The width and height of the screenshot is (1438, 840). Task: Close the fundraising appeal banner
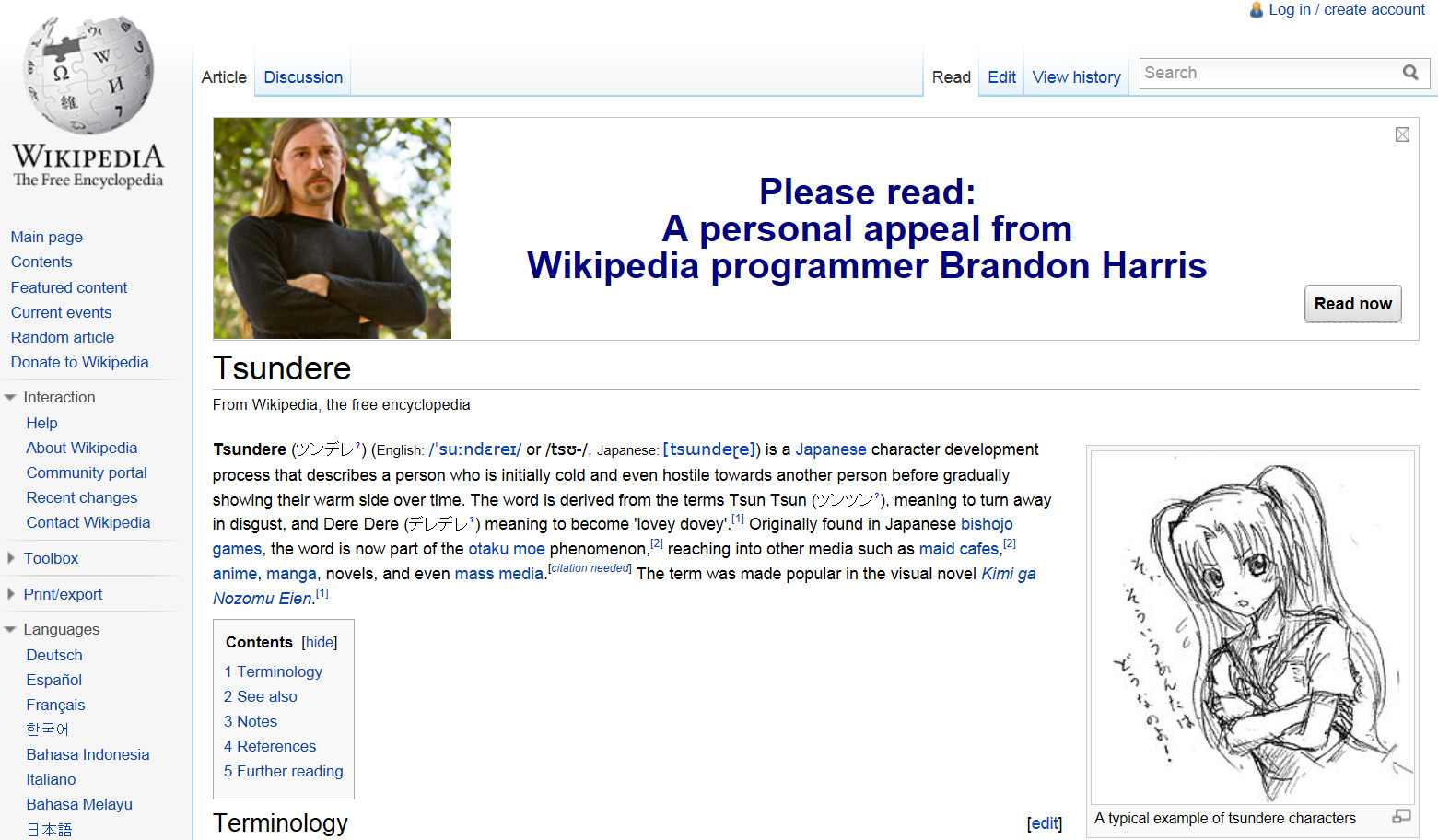(x=1402, y=134)
